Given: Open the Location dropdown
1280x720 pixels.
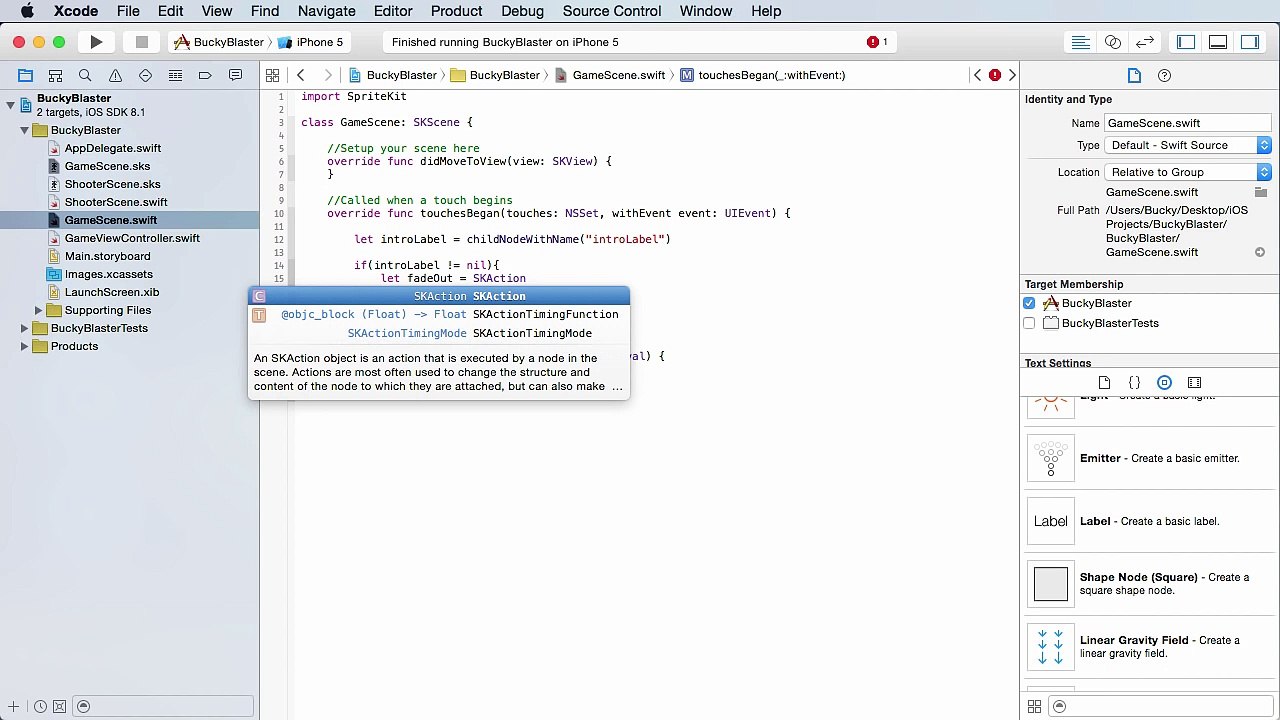Looking at the screenshot, I should tap(1188, 173).
